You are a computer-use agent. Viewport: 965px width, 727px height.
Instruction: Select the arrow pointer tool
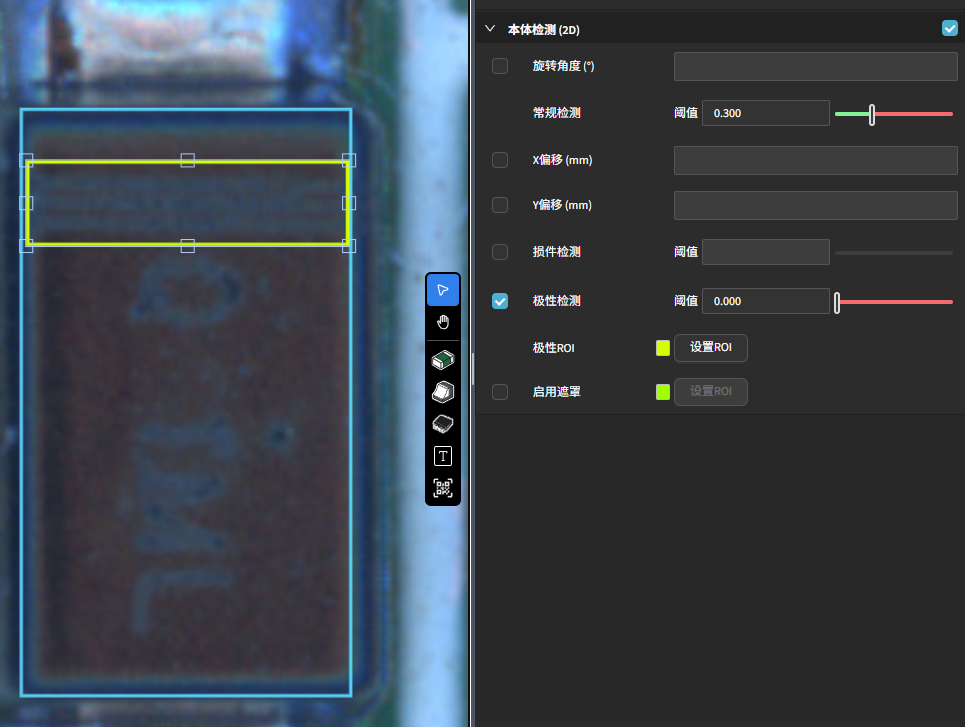coord(443,290)
